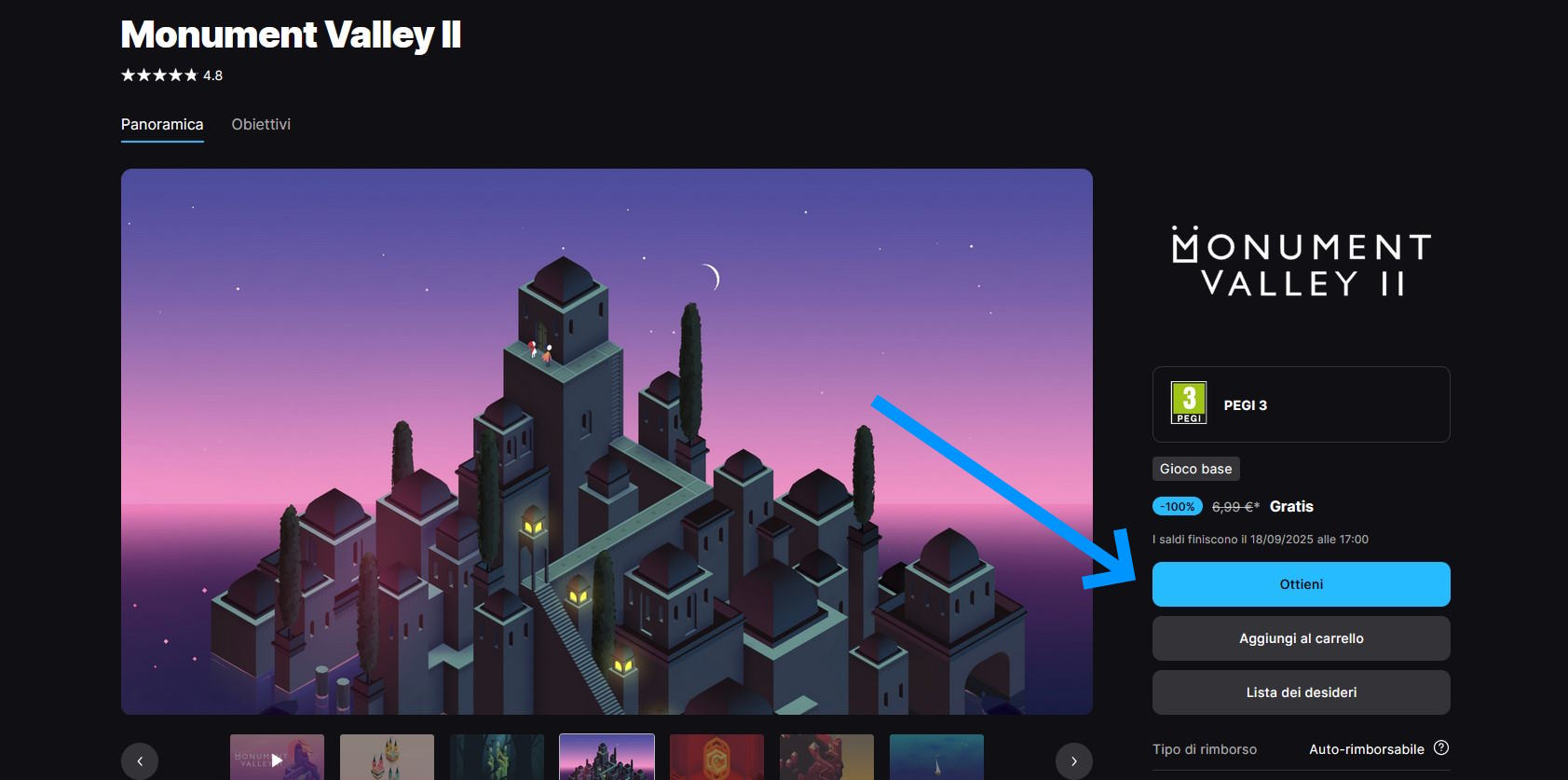Play the Monument Valley trailer video thumbnail
Viewport: 1568px width, 780px height.
click(x=277, y=757)
